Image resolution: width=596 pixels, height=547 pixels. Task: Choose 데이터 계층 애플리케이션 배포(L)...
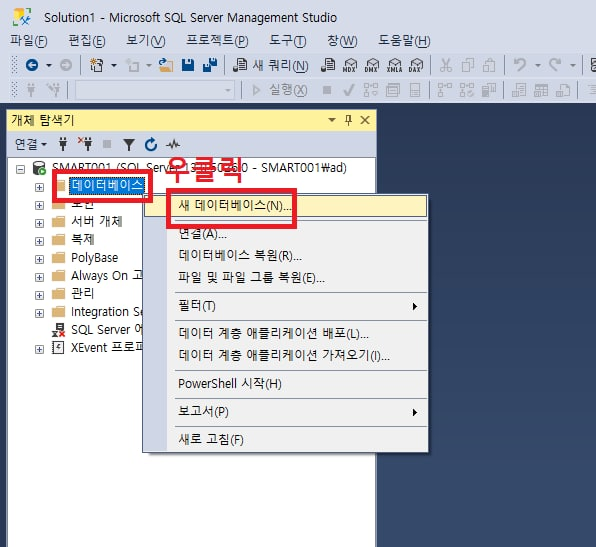[285, 333]
